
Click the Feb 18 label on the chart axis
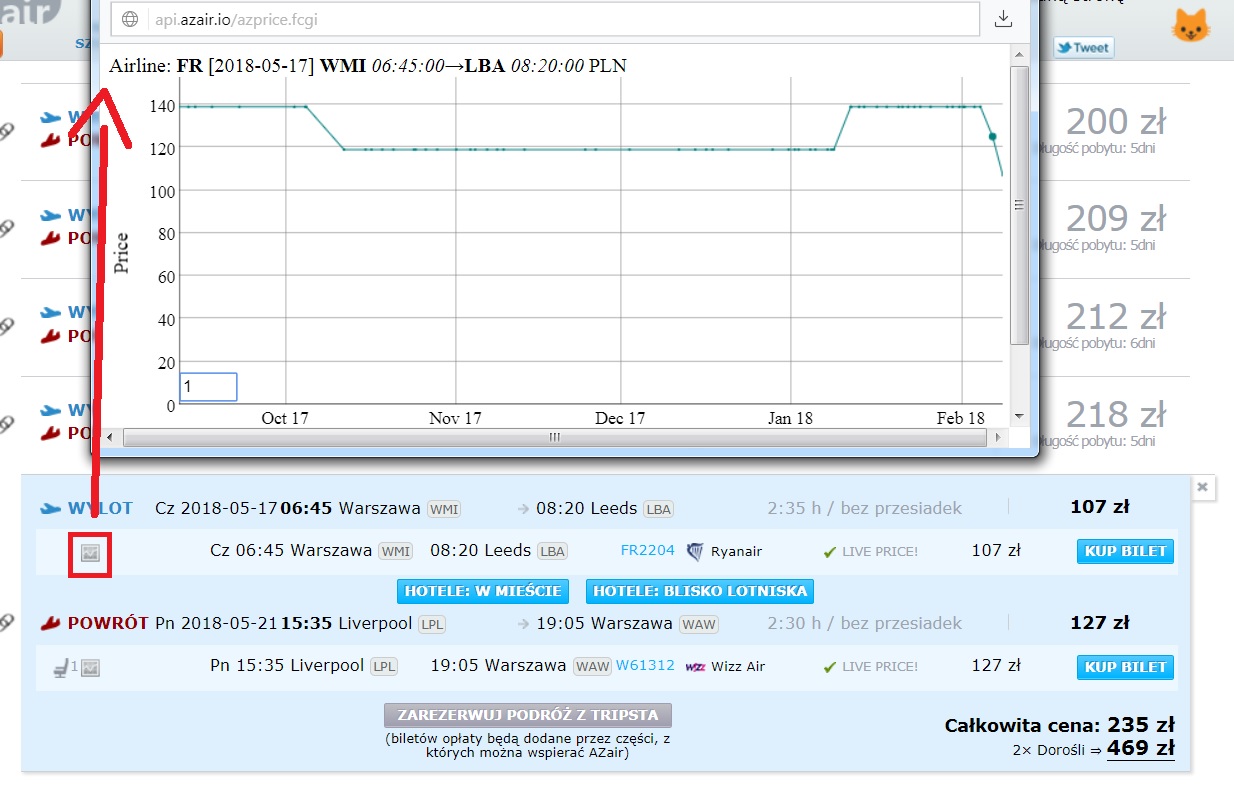coord(961,418)
